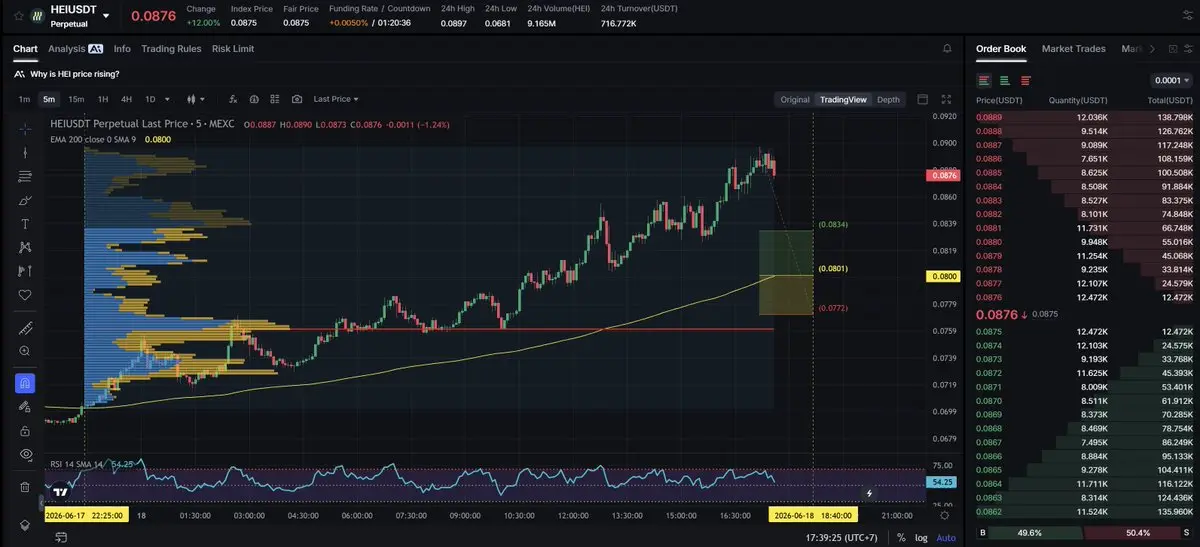
Task: Click the chart layout window icon
Action: point(923,99)
